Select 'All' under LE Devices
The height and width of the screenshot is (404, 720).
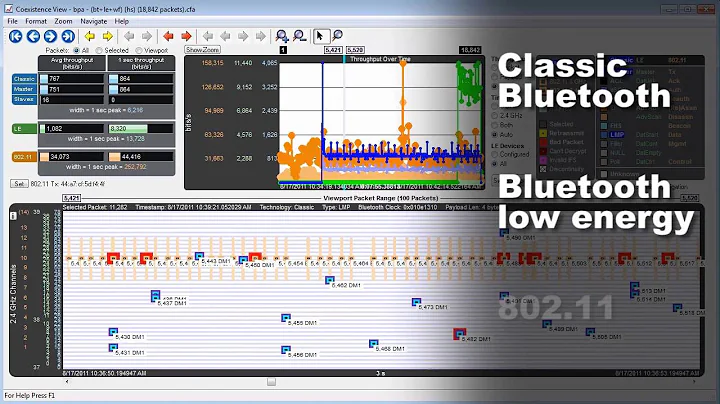pos(495,164)
